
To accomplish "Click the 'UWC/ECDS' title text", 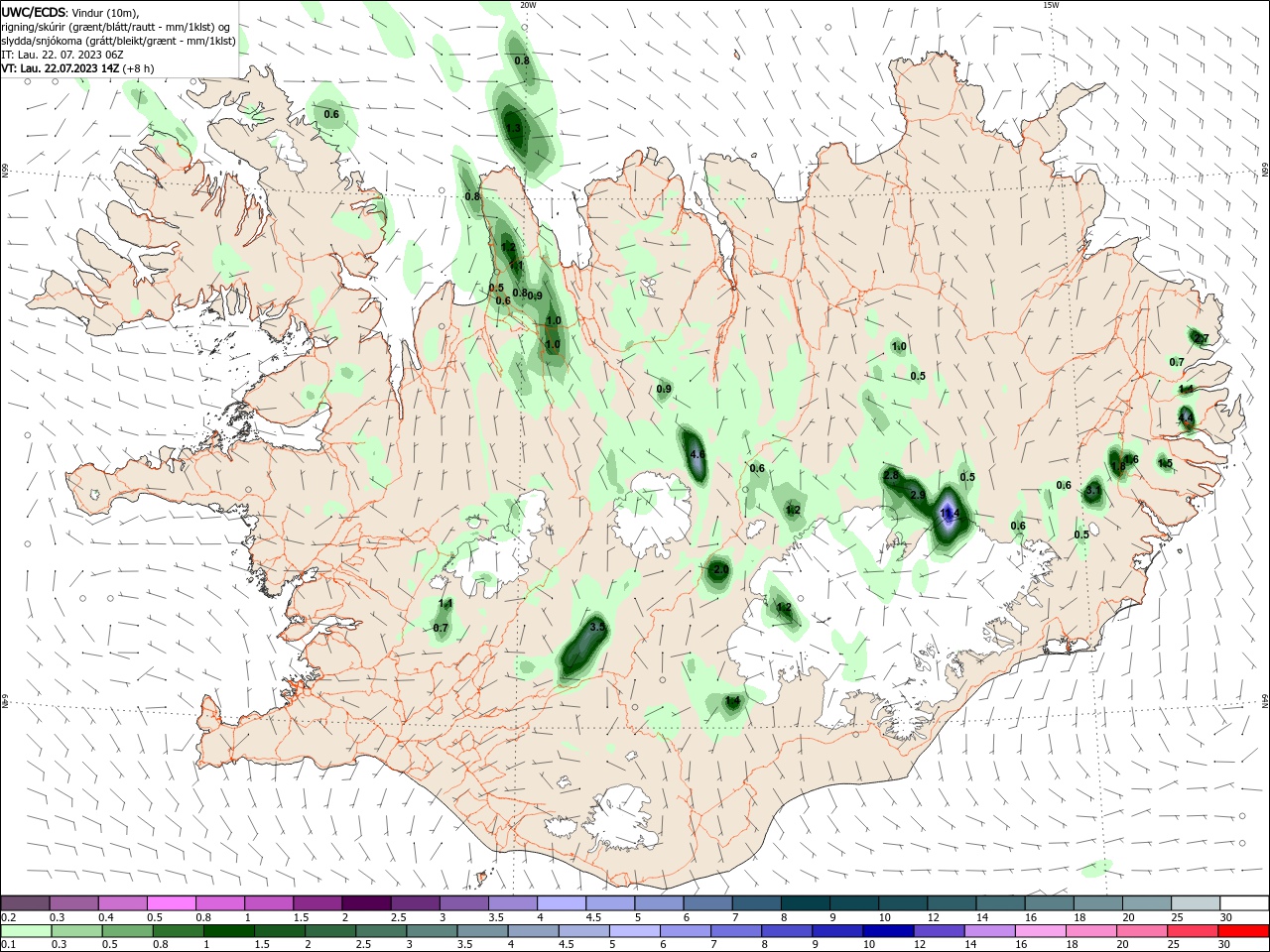I will click(x=34, y=12).
